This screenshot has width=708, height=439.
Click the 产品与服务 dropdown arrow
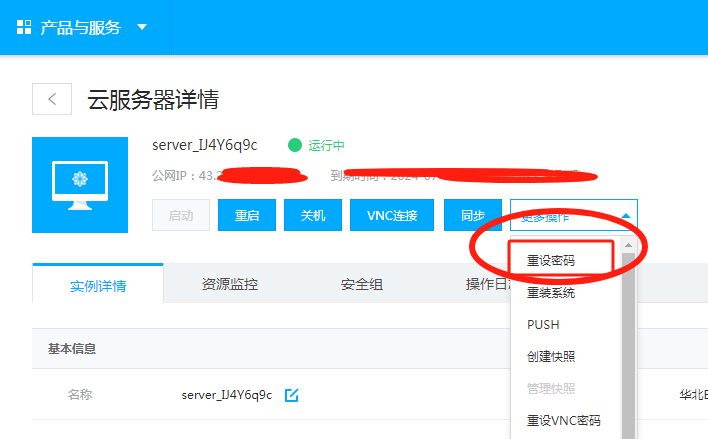(142, 27)
